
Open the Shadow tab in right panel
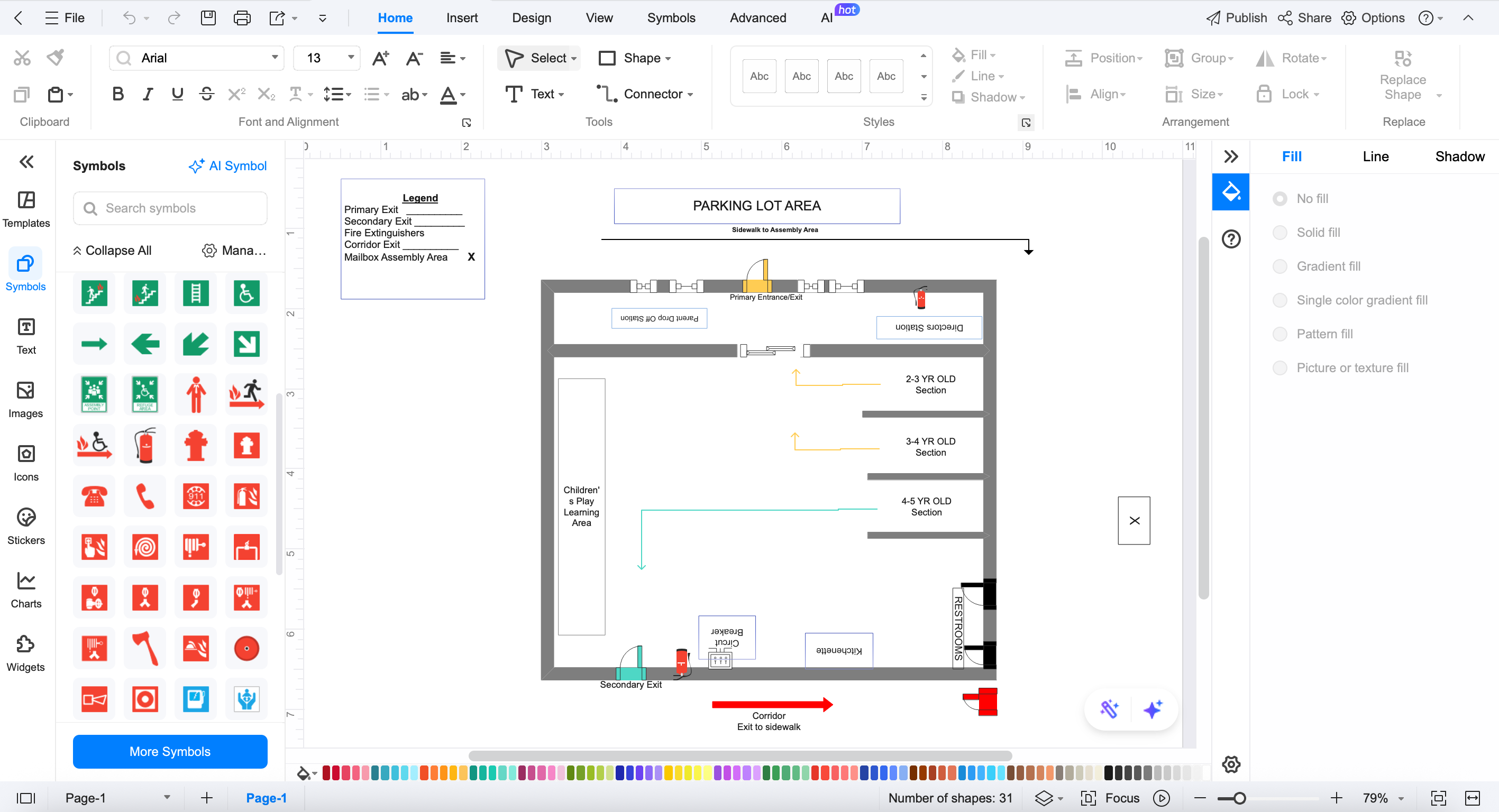point(1459,156)
